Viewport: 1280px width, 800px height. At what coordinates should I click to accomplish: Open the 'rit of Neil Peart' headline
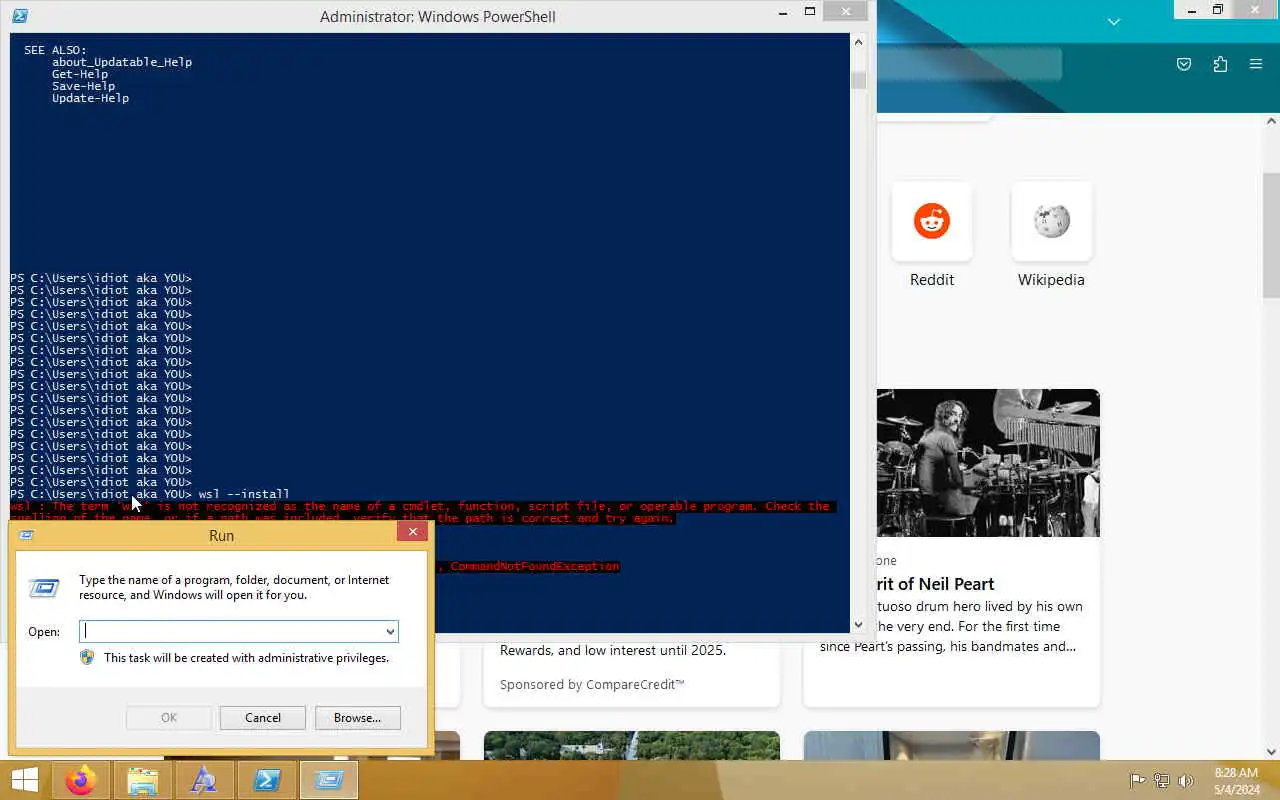936,584
